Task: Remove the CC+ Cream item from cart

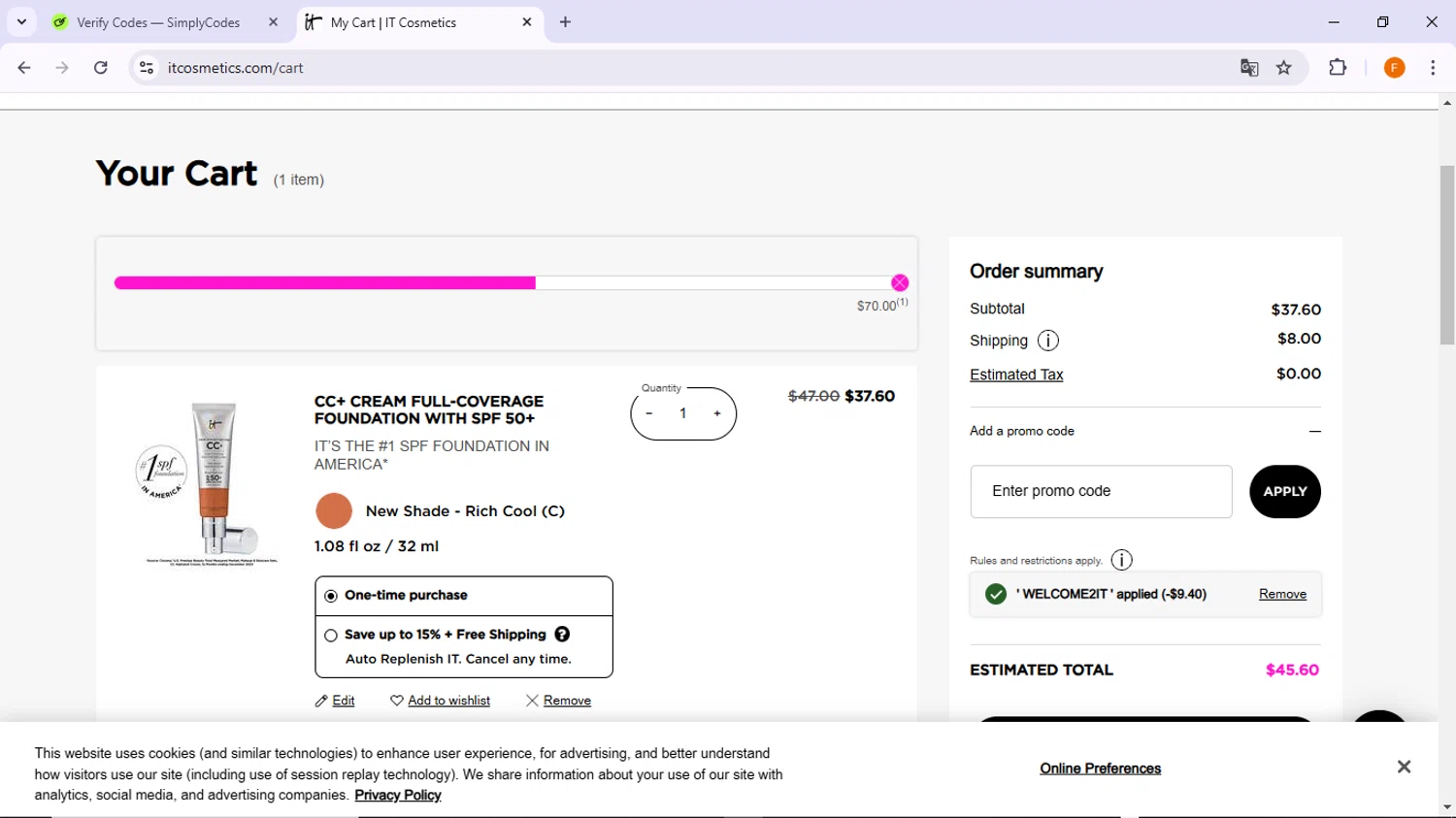Action: click(558, 701)
